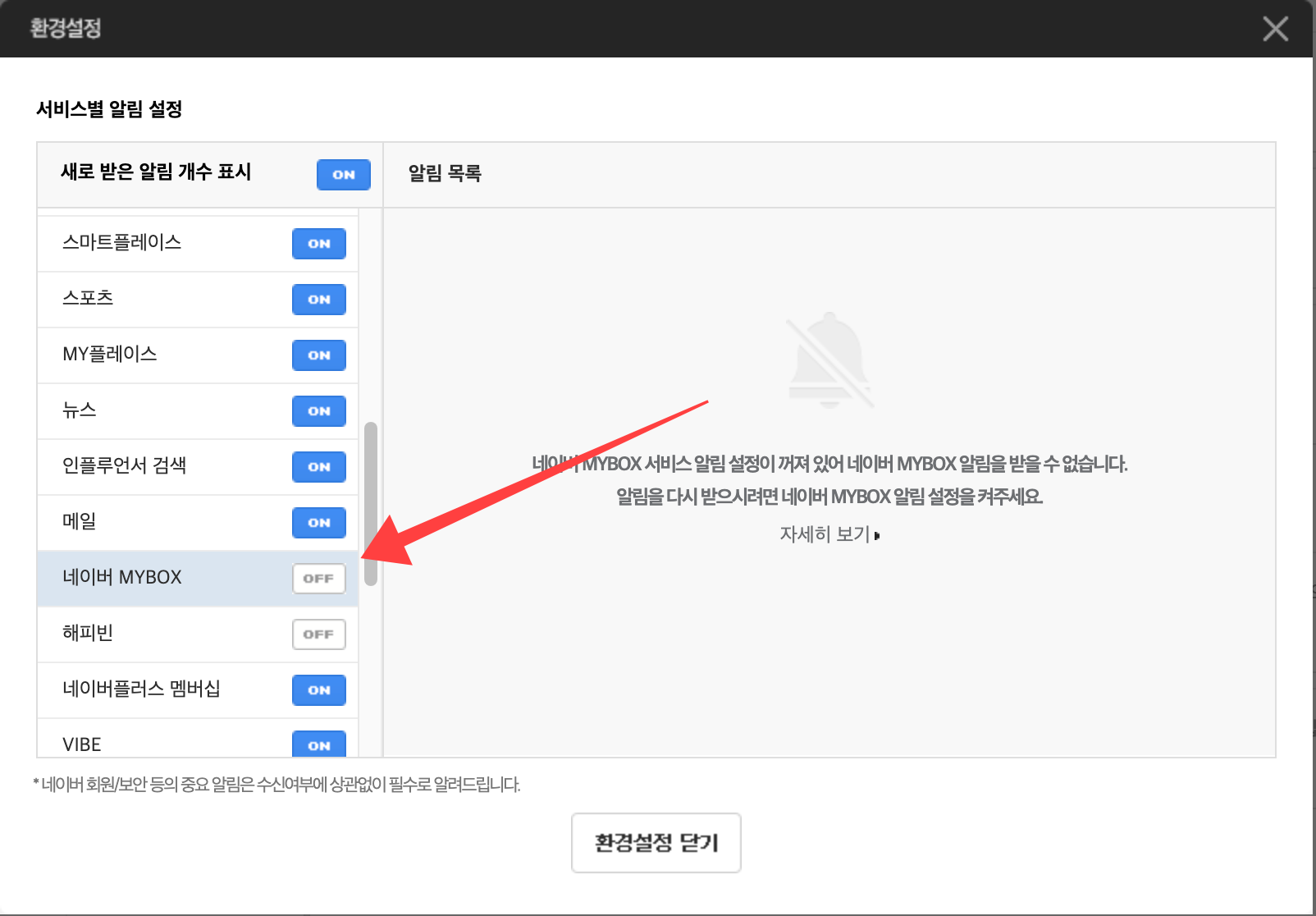Toggle the VIBE notification switch
The width and height of the screenshot is (1316, 916).
(319, 744)
